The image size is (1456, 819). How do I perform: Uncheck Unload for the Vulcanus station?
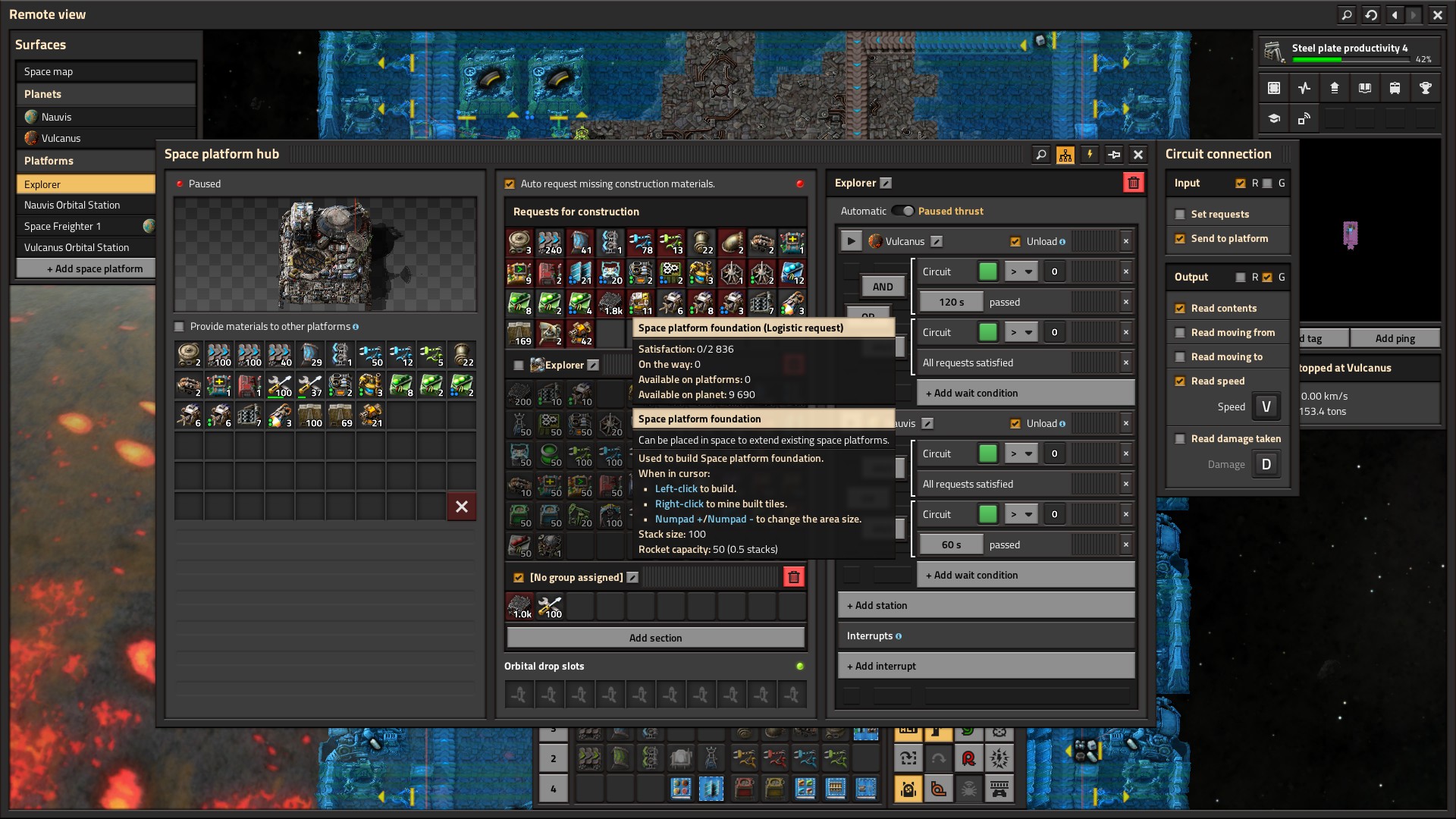click(x=1015, y=241)
